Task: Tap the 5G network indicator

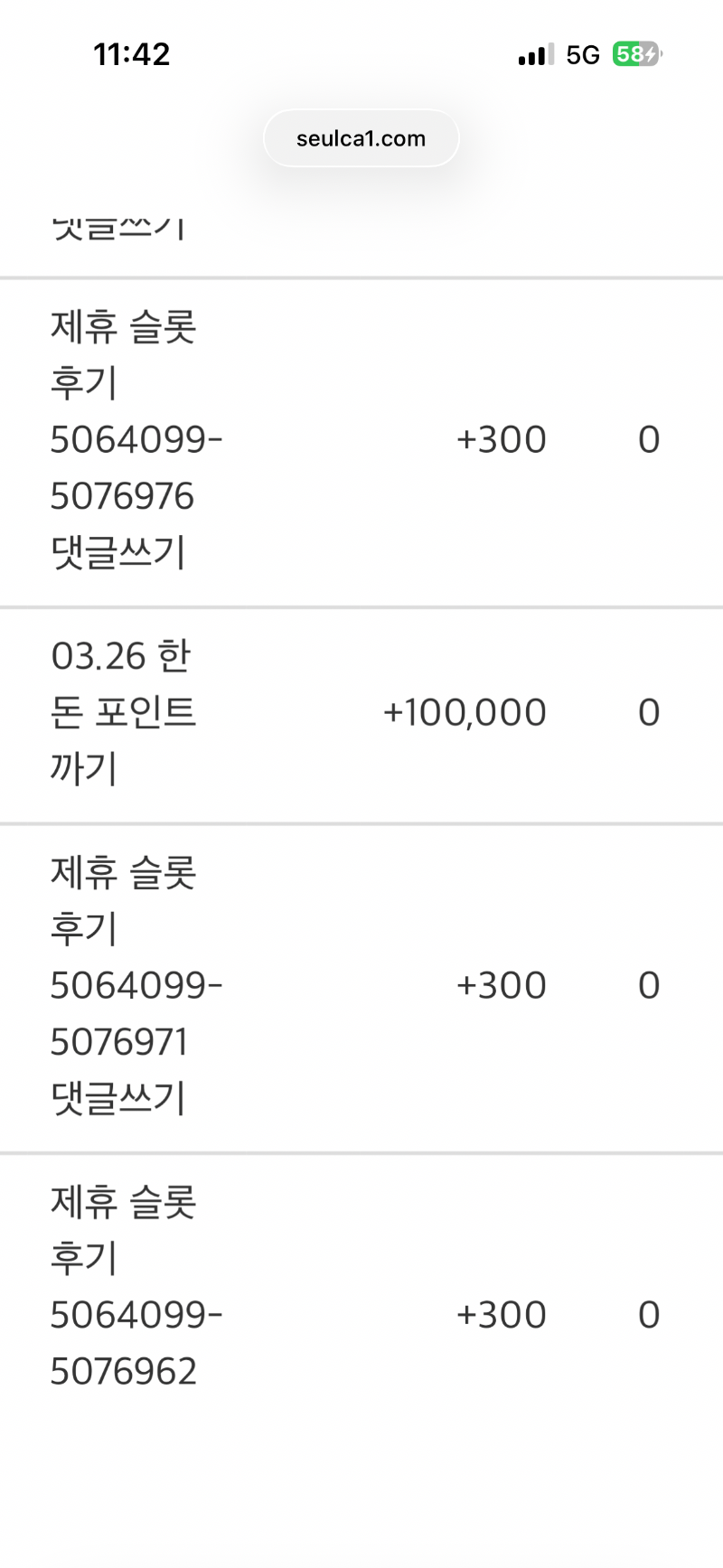Action: coord(583,55)
